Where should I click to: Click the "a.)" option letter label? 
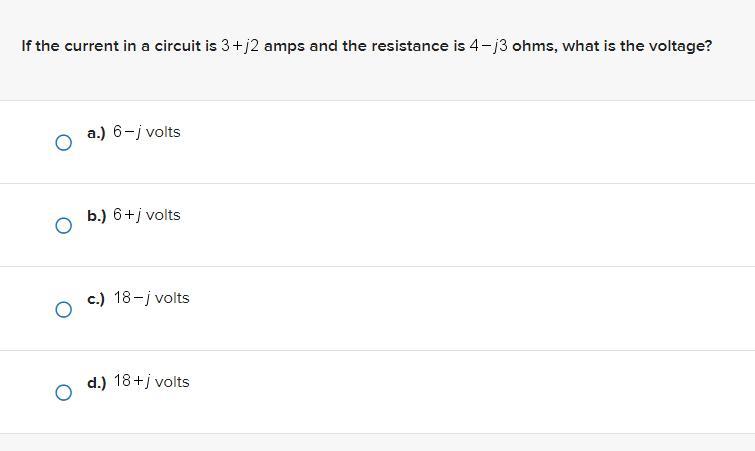96,132
